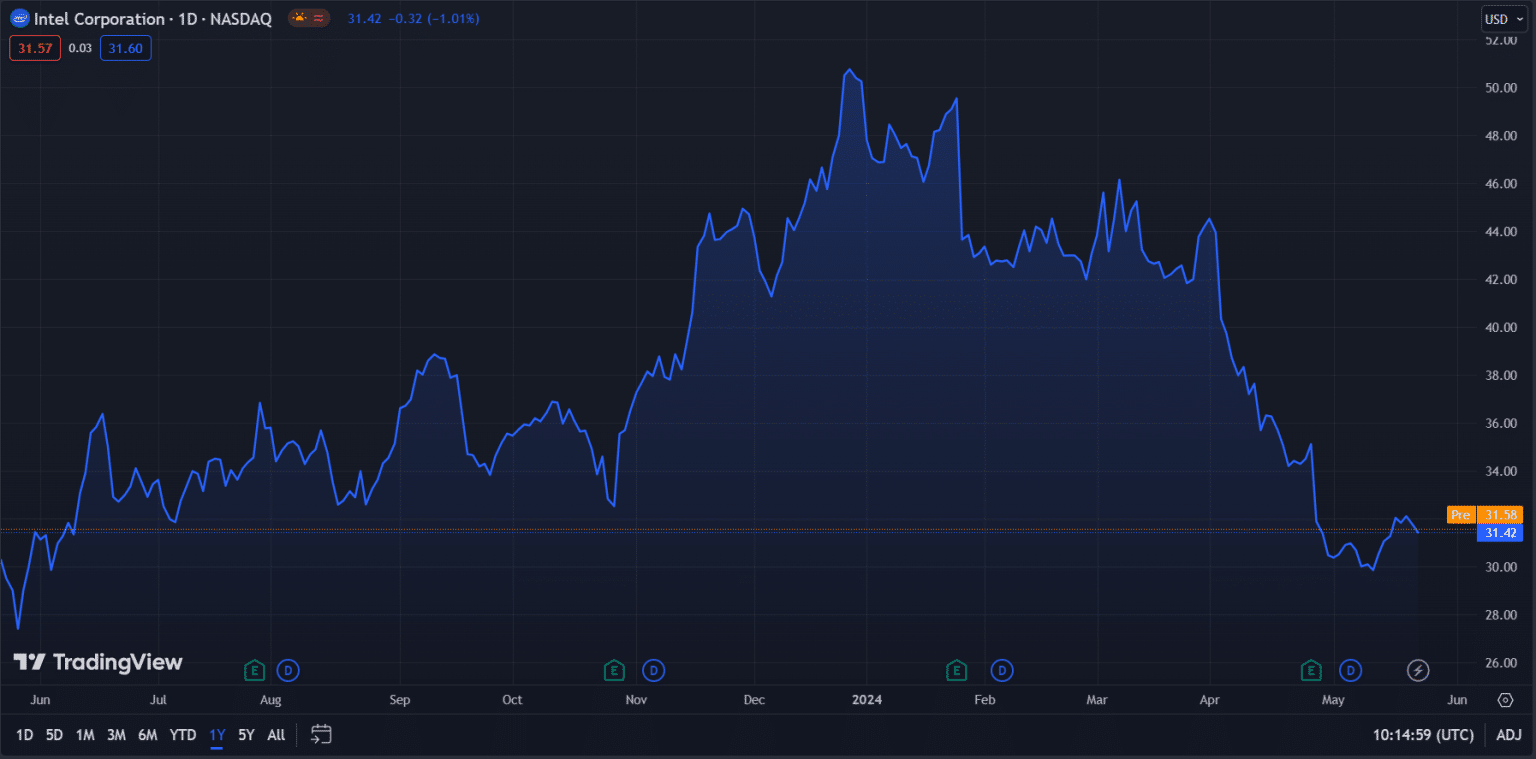
Task: Open the dividend D marker near August
Action: [x=289, y=670]
